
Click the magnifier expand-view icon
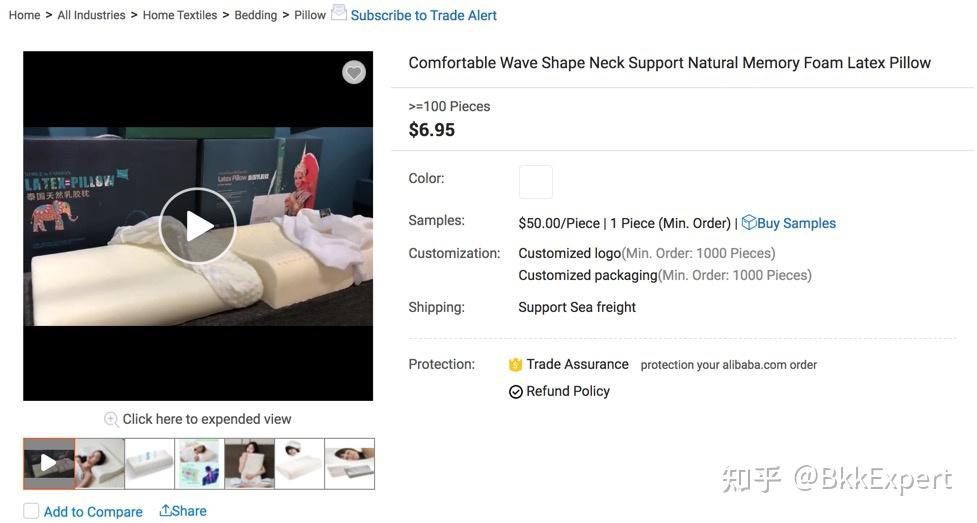(x=111, y=420)
